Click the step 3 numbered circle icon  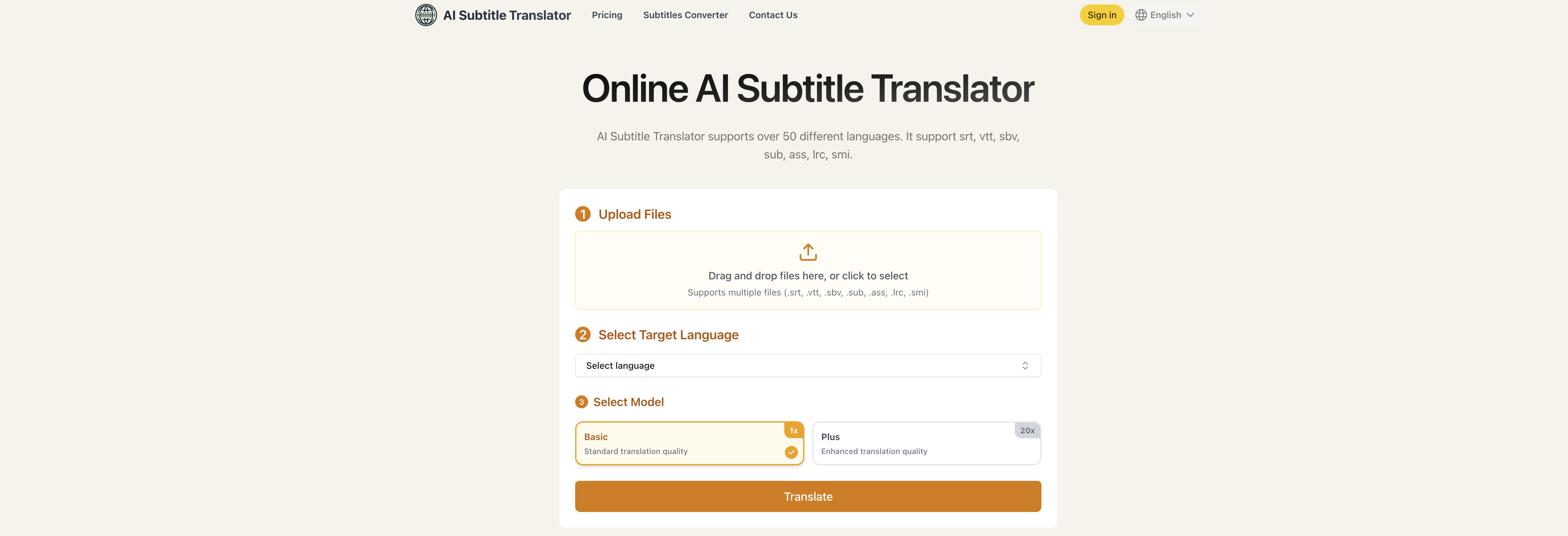(583, 402)
